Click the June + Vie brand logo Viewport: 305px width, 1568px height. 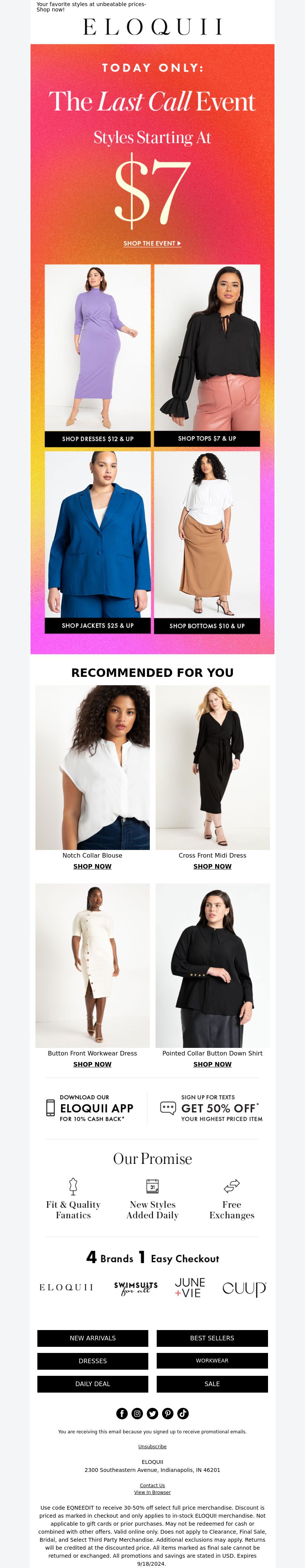tap(190, 1287)
